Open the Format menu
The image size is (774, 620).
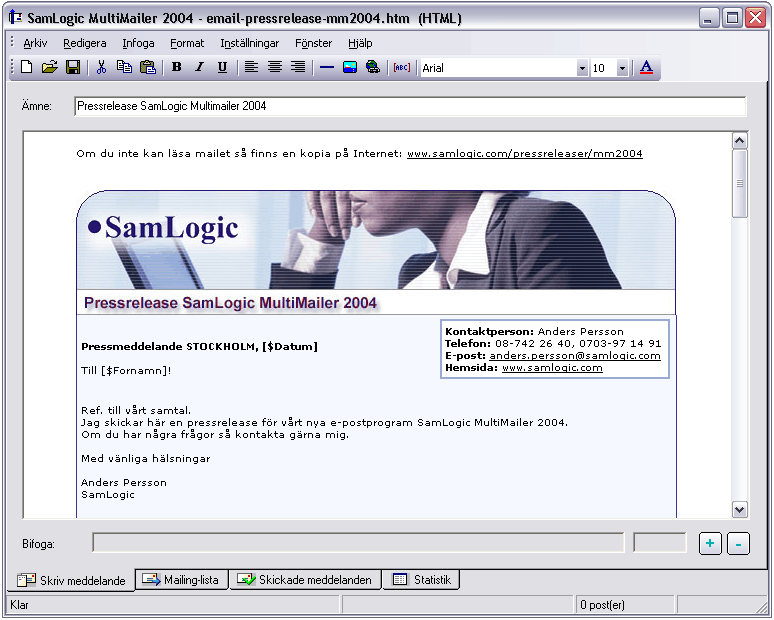[187, 43]
